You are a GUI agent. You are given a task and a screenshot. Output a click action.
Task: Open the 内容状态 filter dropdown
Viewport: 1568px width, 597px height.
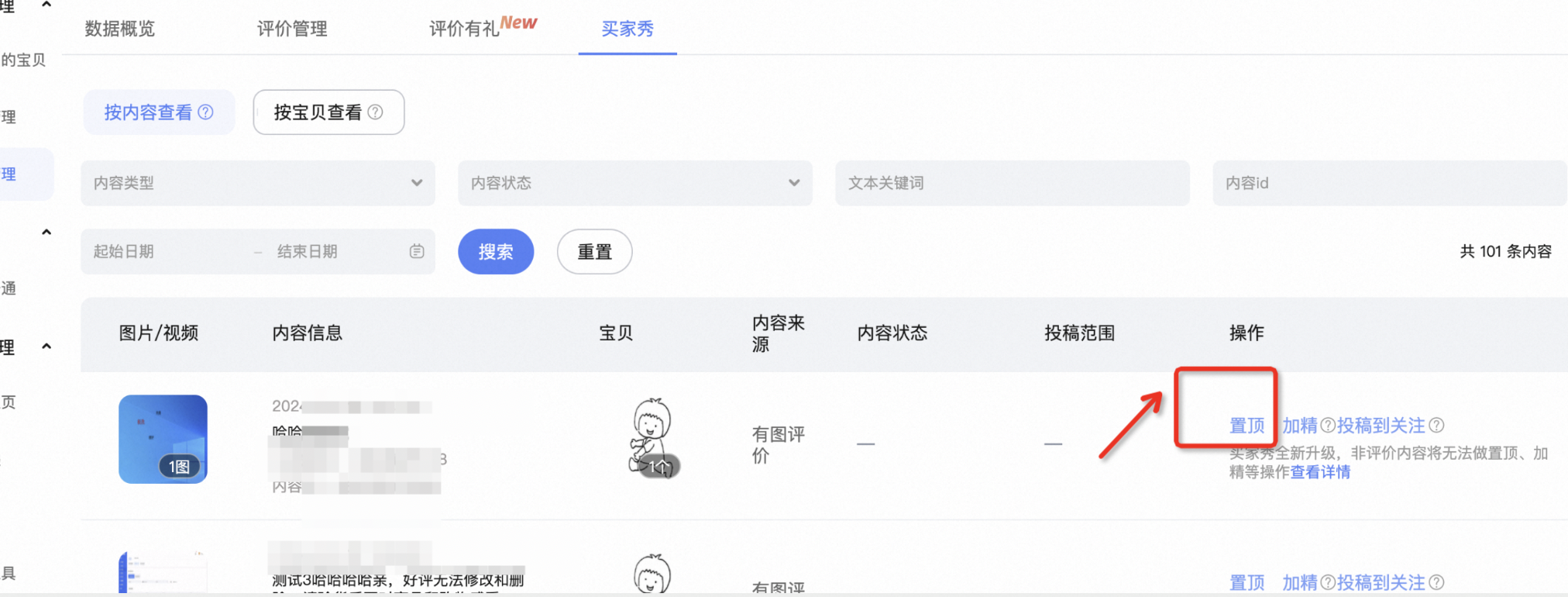635,183
